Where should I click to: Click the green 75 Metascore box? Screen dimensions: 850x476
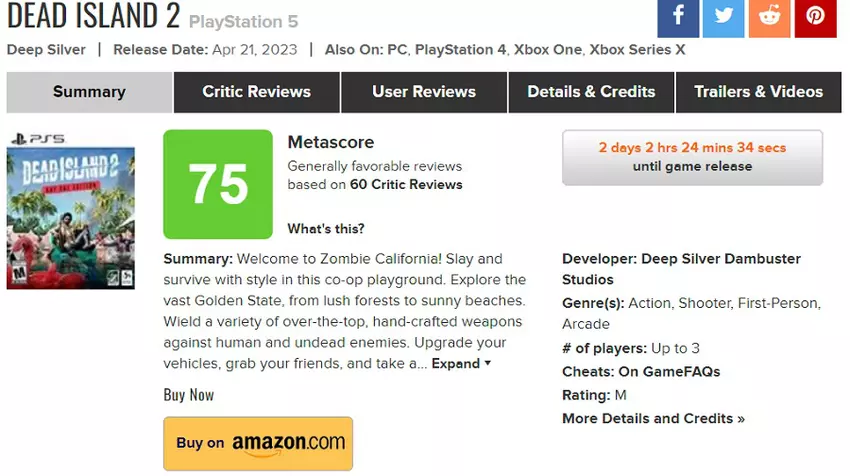218,184
